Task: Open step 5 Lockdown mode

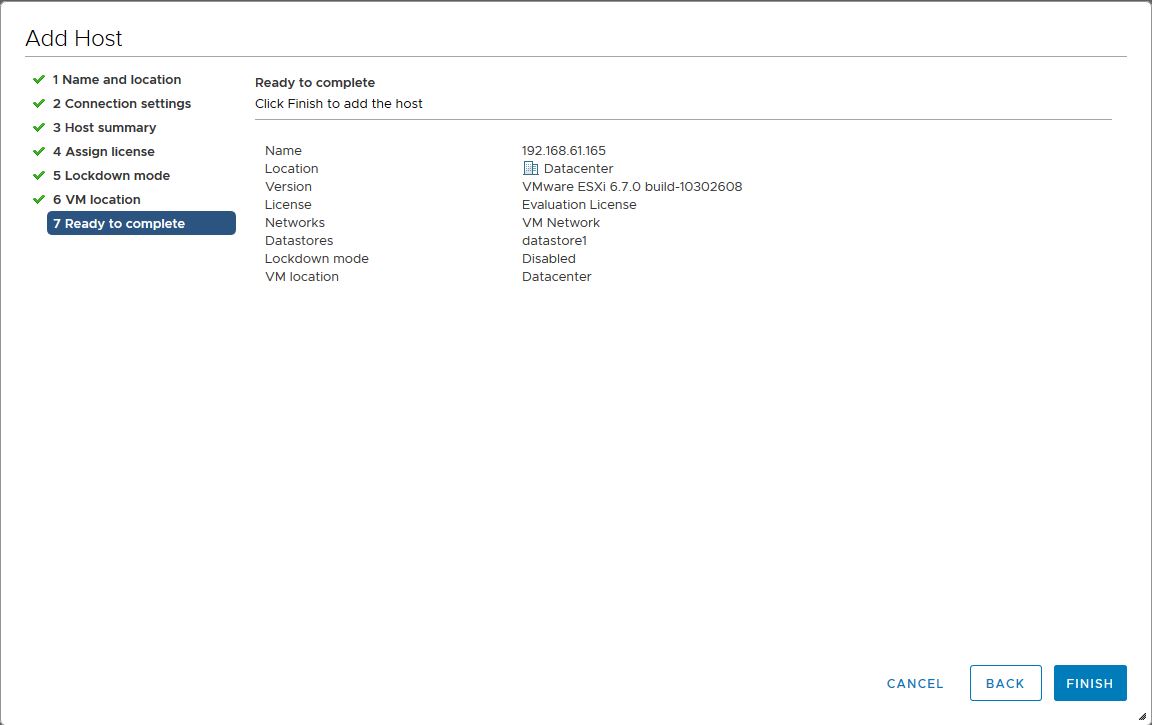Action: coord(111,176)
